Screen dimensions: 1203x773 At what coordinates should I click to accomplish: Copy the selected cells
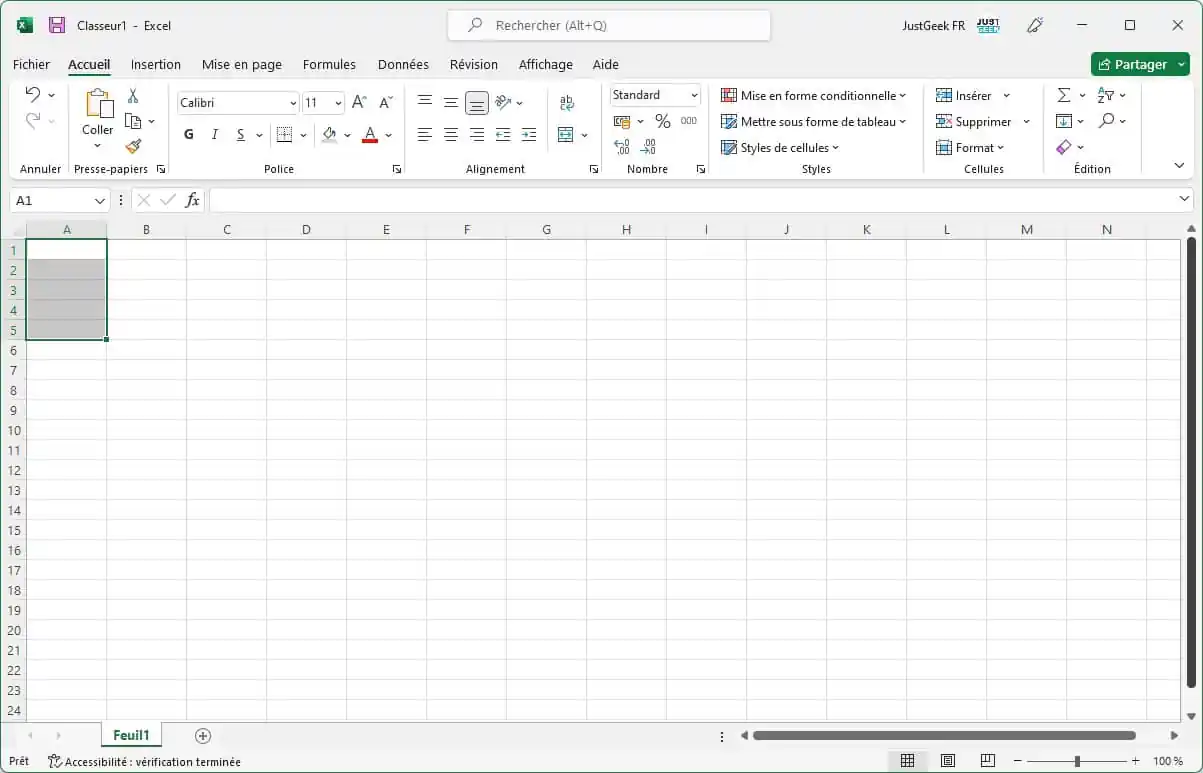tap(133, 121)
